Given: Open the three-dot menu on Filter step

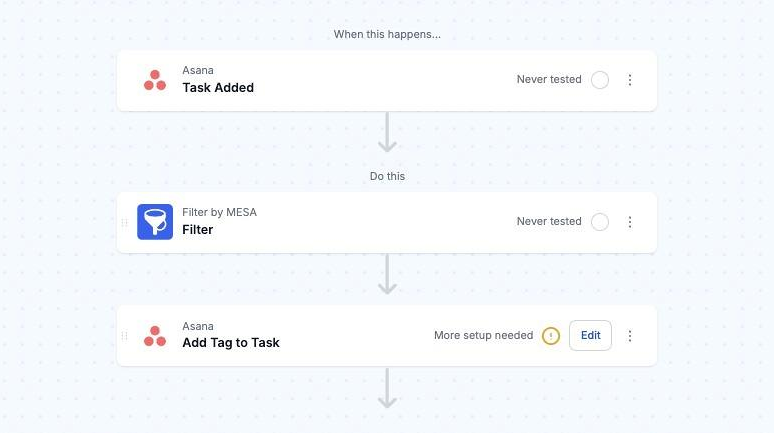Looking at the screenshot, I should 630,222.
